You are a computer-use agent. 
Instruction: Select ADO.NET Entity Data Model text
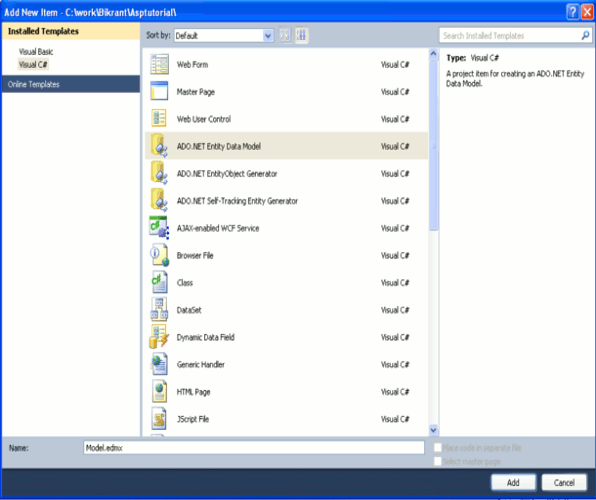pos(219,146)
